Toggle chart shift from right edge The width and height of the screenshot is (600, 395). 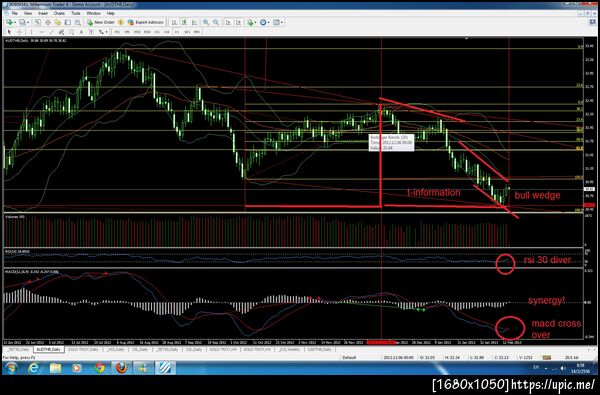pyautogui.click(x=238, y=22)
